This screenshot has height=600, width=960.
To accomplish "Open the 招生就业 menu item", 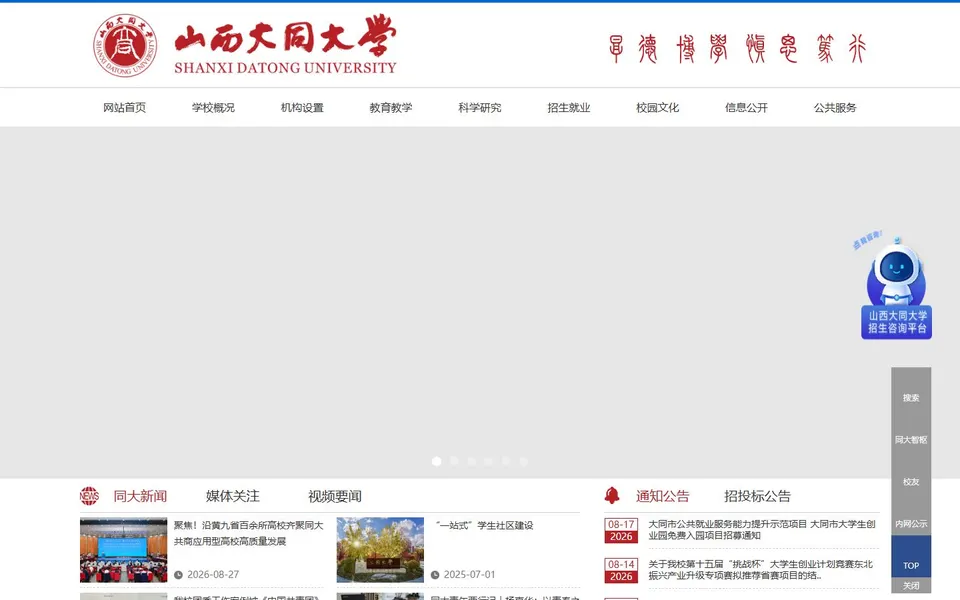I will coord(569,108).
